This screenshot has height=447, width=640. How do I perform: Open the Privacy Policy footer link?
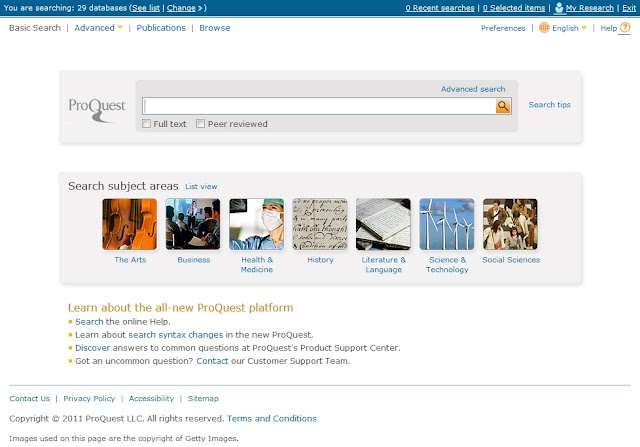click(89, 398)
